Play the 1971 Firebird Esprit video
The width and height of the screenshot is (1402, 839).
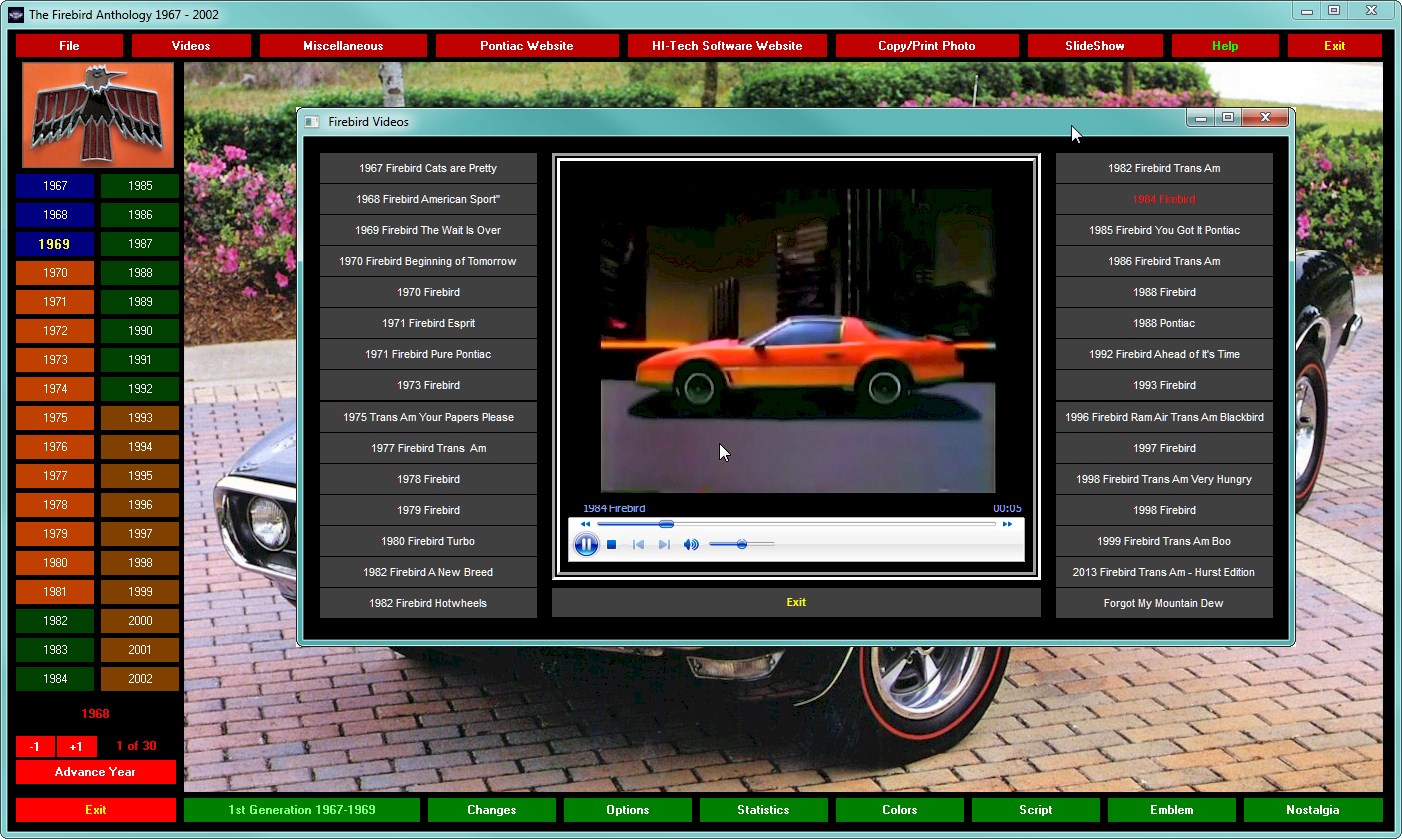[x=428, y=323]
